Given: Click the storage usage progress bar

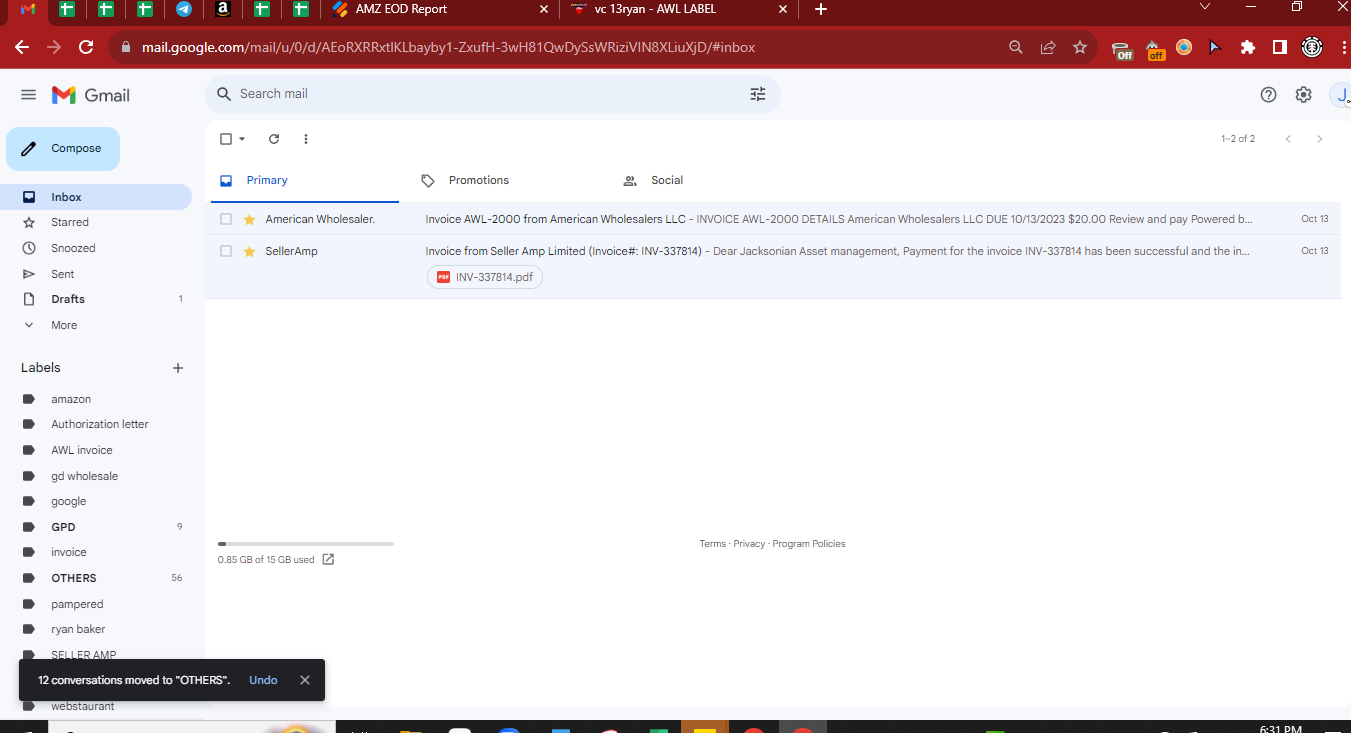Looking at the screenshot, I should 306,544.
